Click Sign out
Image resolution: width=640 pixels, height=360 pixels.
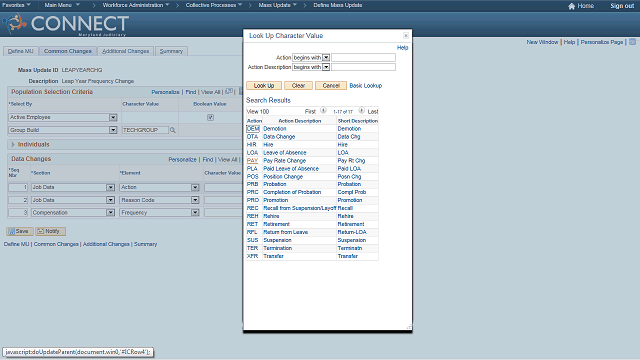point(622,6)
